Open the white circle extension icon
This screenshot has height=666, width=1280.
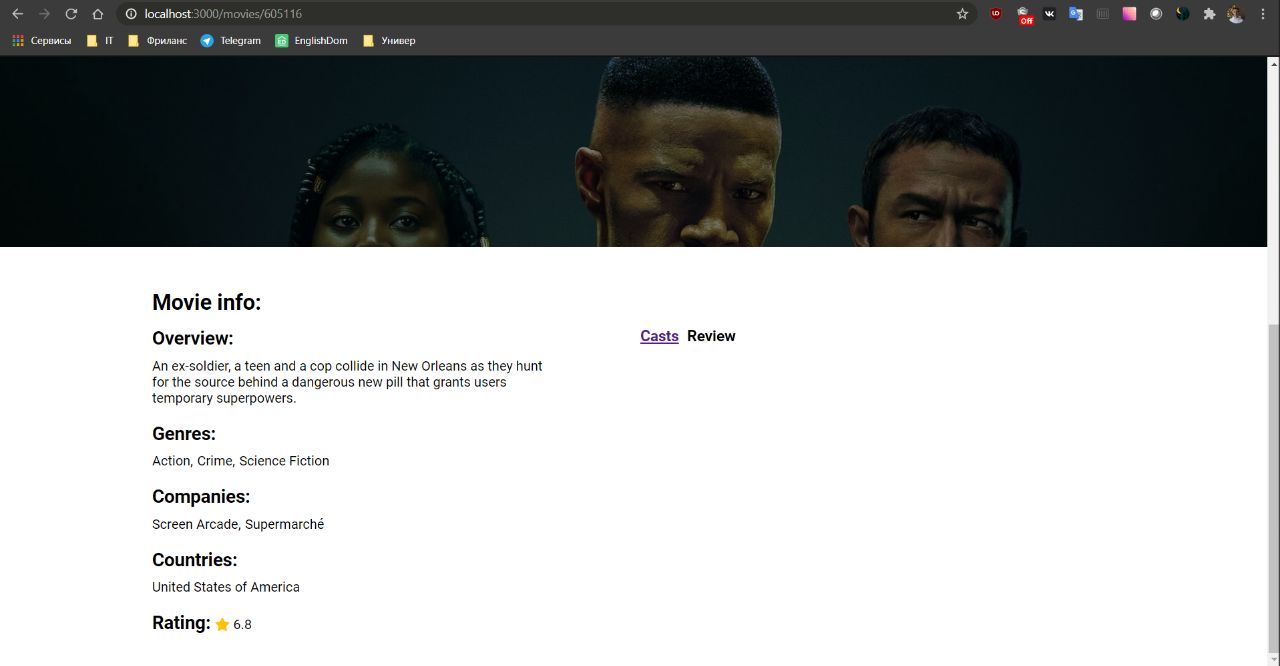point(1156,14)
